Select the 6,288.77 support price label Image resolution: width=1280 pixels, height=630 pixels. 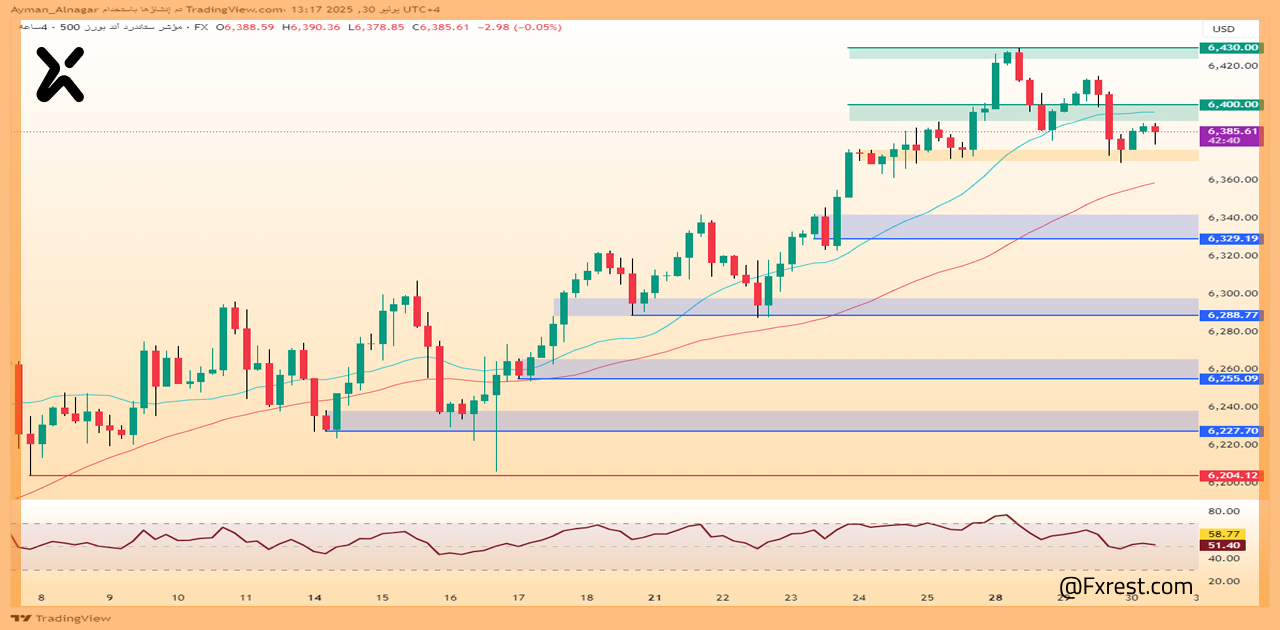[1231, 315]
